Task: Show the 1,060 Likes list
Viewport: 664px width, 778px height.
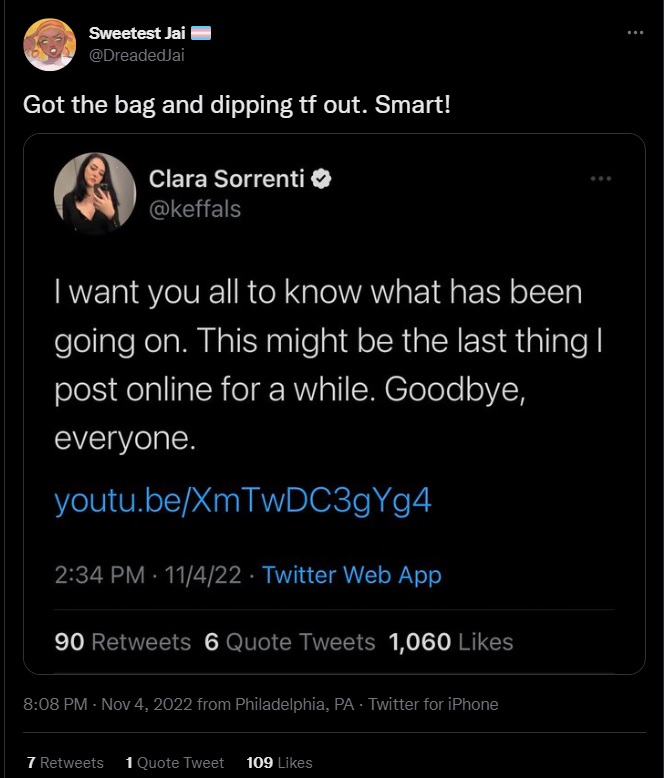Action: point(449,642)
